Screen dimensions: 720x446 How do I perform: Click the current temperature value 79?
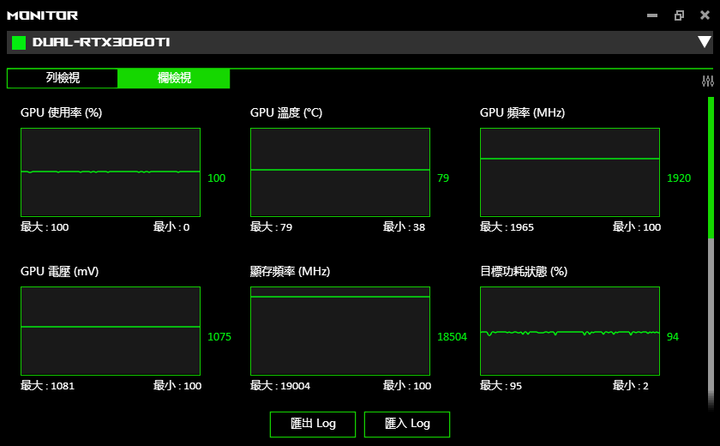443,178
